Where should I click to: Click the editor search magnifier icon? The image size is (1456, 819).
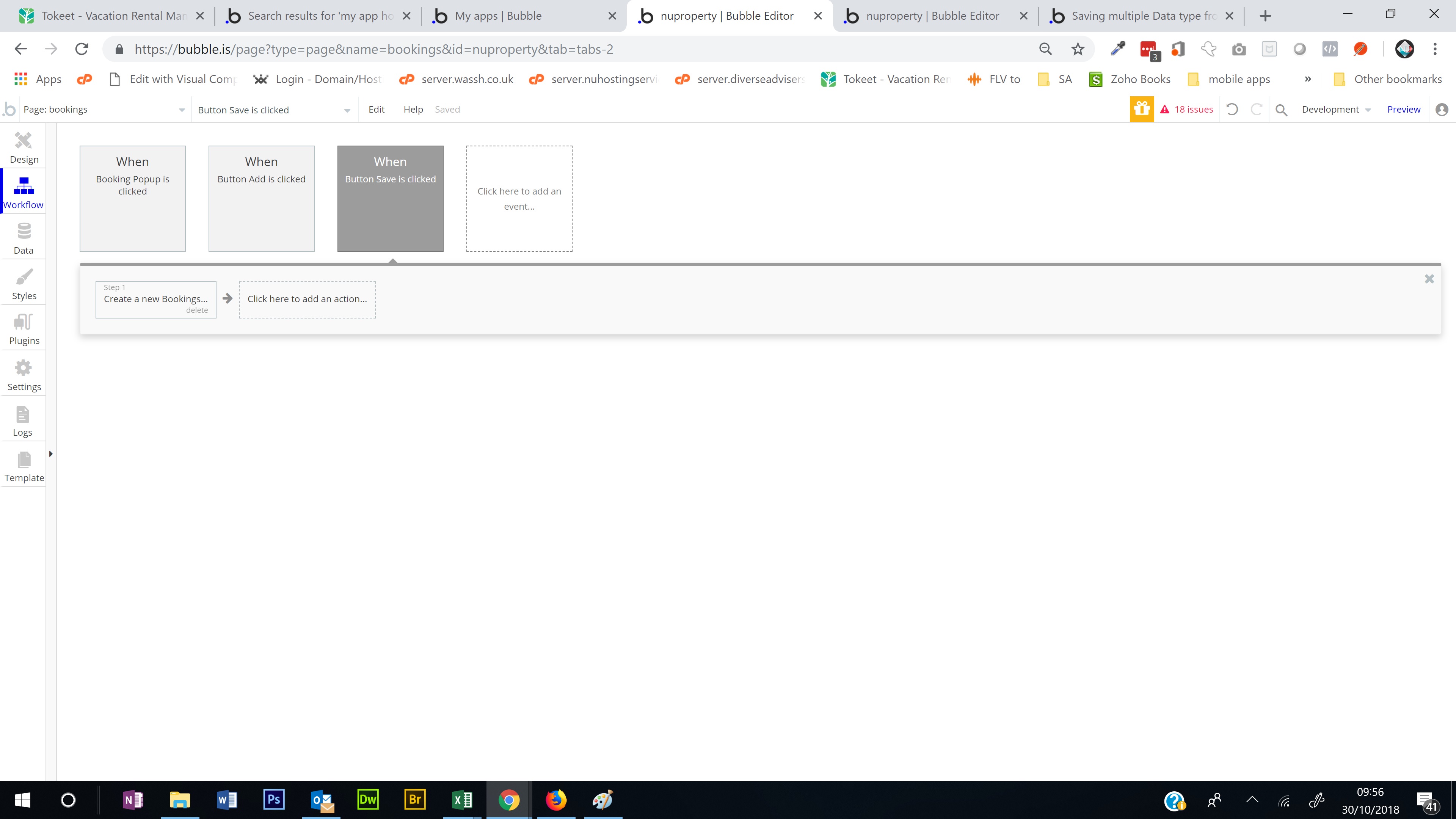pyautogui.click(x=1281, y=110)
